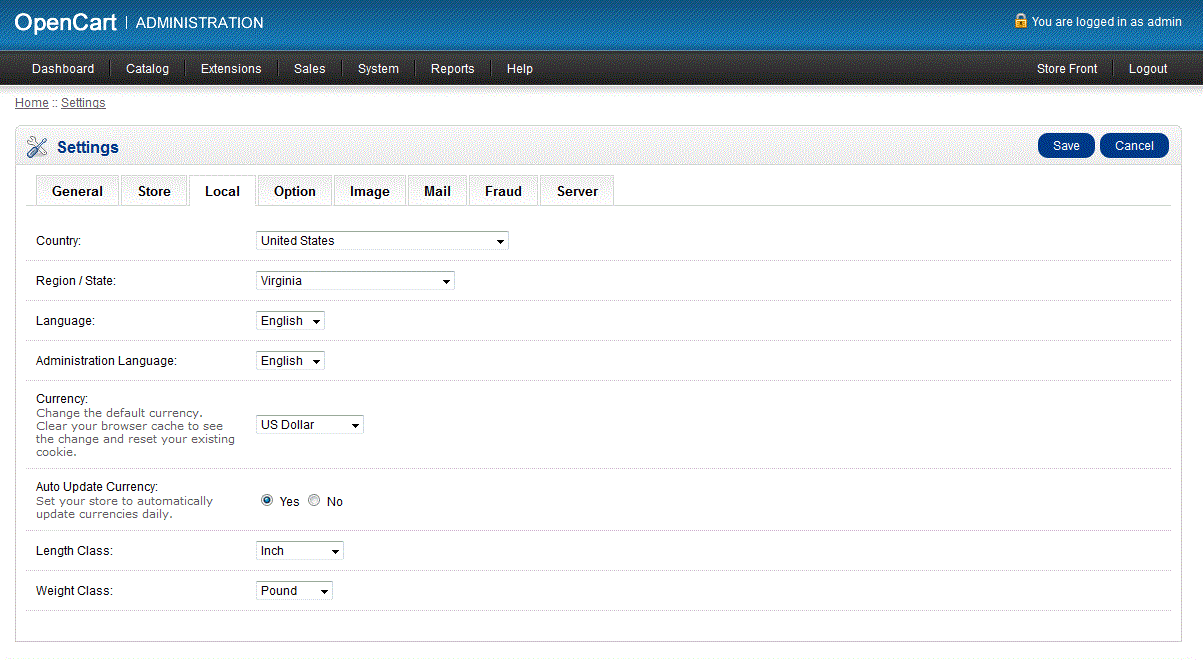Open the Fraud settings tab
1203x660 pixels.
coord(503,191)
